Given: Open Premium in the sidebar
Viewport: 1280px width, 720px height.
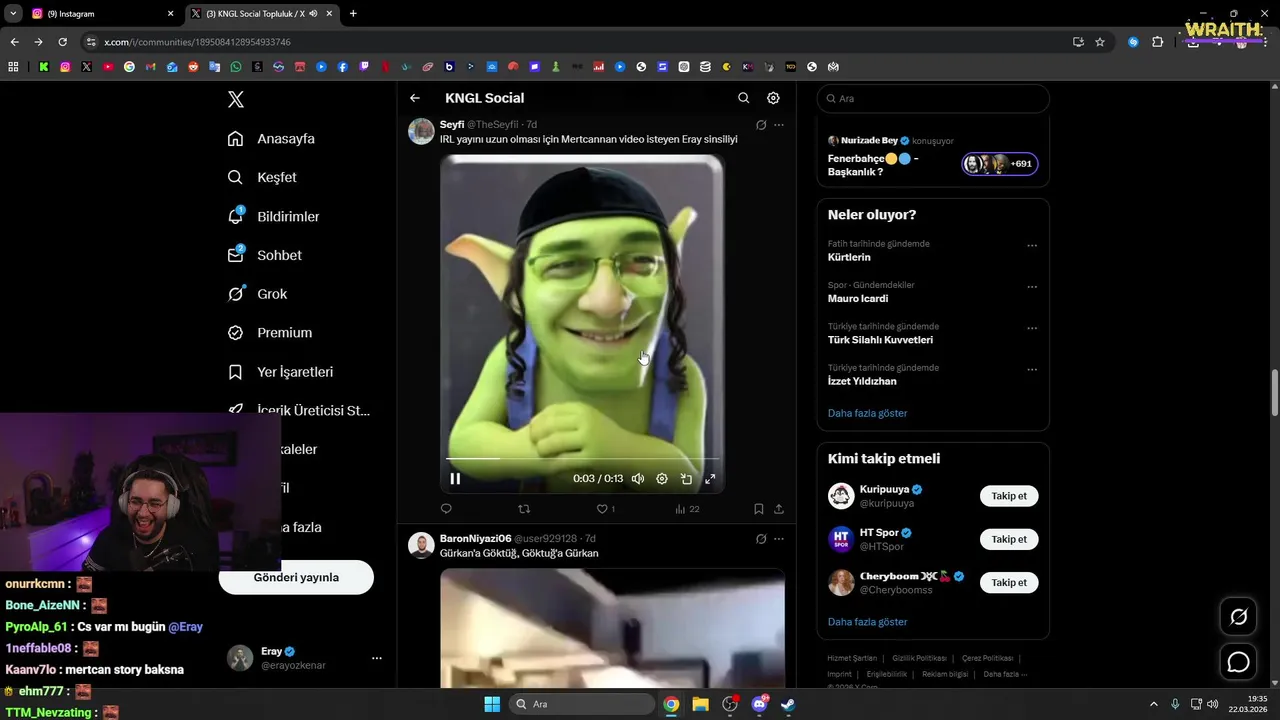Looking at the screenshot, I should coord(269,333).
